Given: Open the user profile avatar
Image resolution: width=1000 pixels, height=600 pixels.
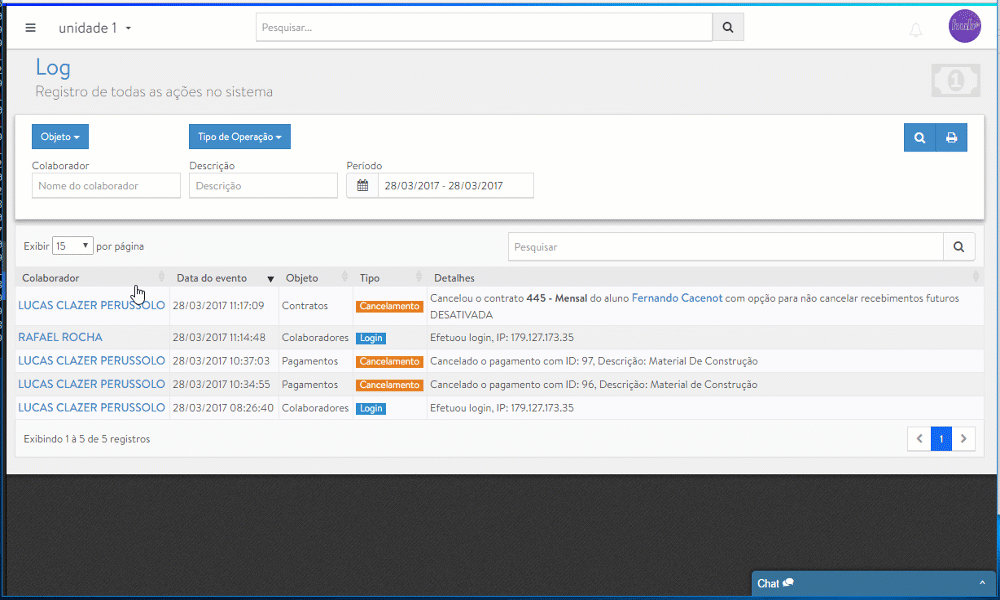Looking at the screenshot, I should (965, 26).
